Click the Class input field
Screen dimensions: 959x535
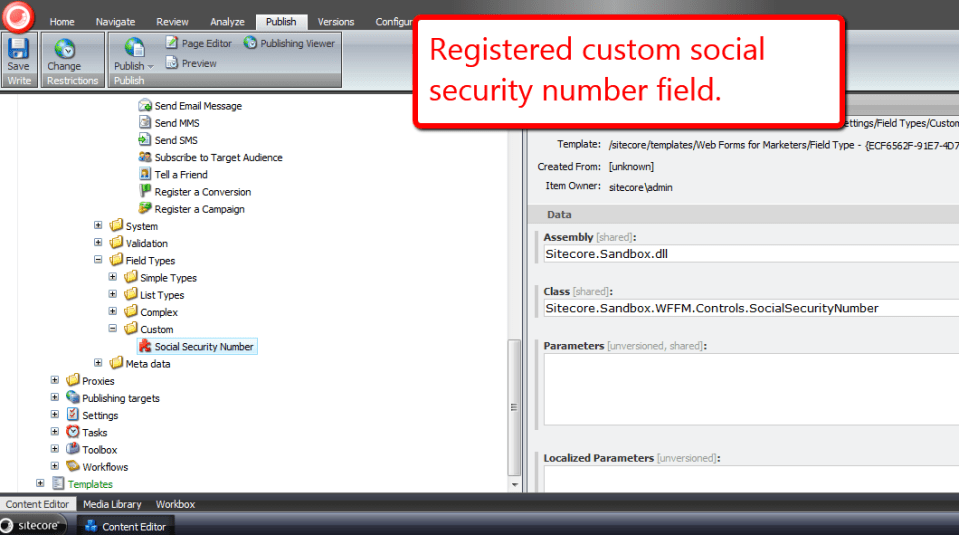(x=751, y=308)
